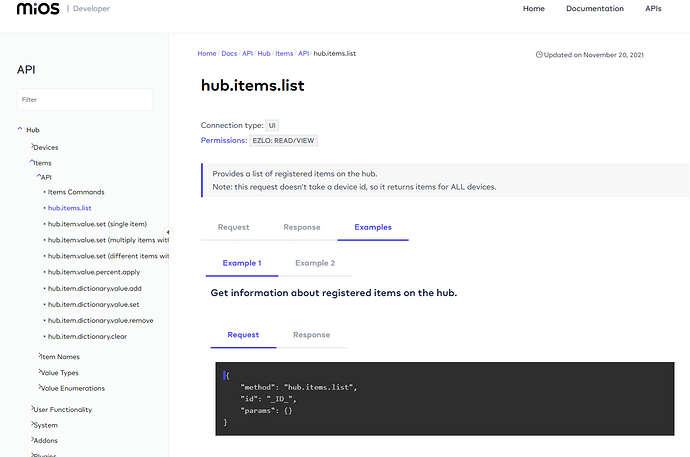The width and height of the screenshot is (690, 457).
Task: Select the Response tab above the code block
Action: click(x=312, y=335)
